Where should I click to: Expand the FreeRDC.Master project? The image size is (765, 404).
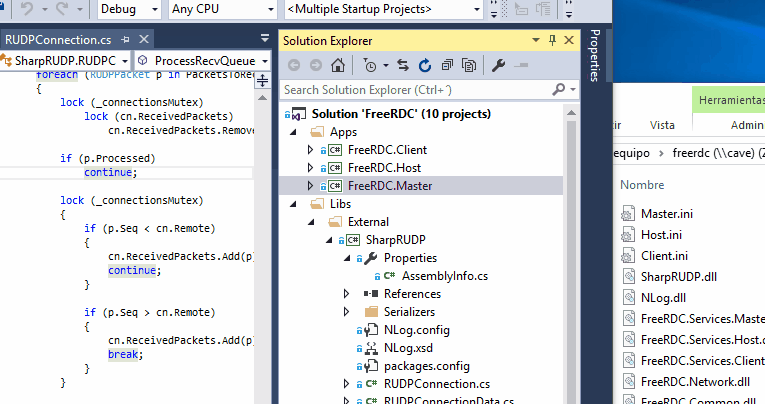pos(310,186)
